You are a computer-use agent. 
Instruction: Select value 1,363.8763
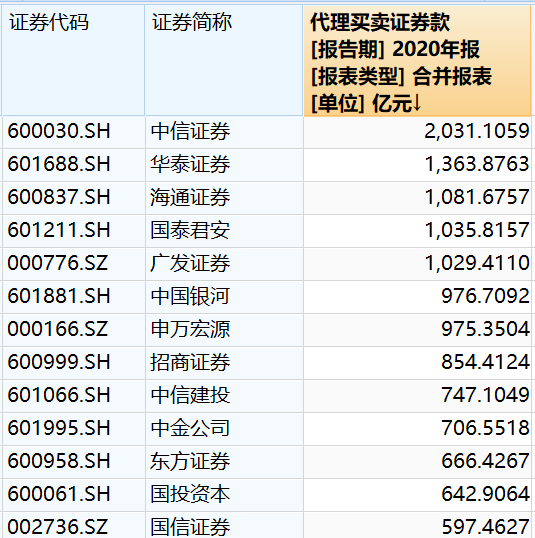pos(417,165)
